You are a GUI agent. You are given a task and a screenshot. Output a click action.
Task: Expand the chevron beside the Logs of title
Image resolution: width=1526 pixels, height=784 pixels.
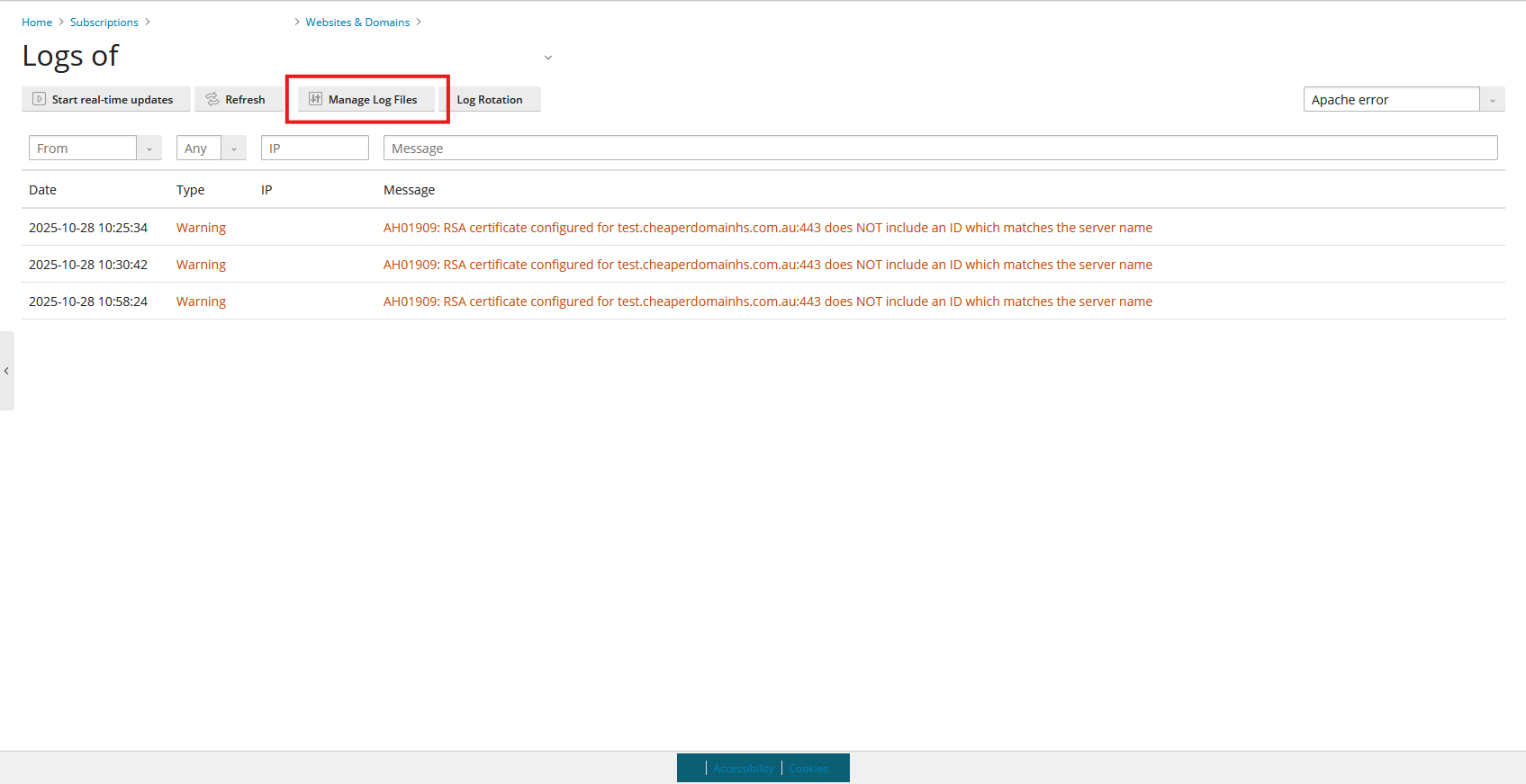[547, 58]
